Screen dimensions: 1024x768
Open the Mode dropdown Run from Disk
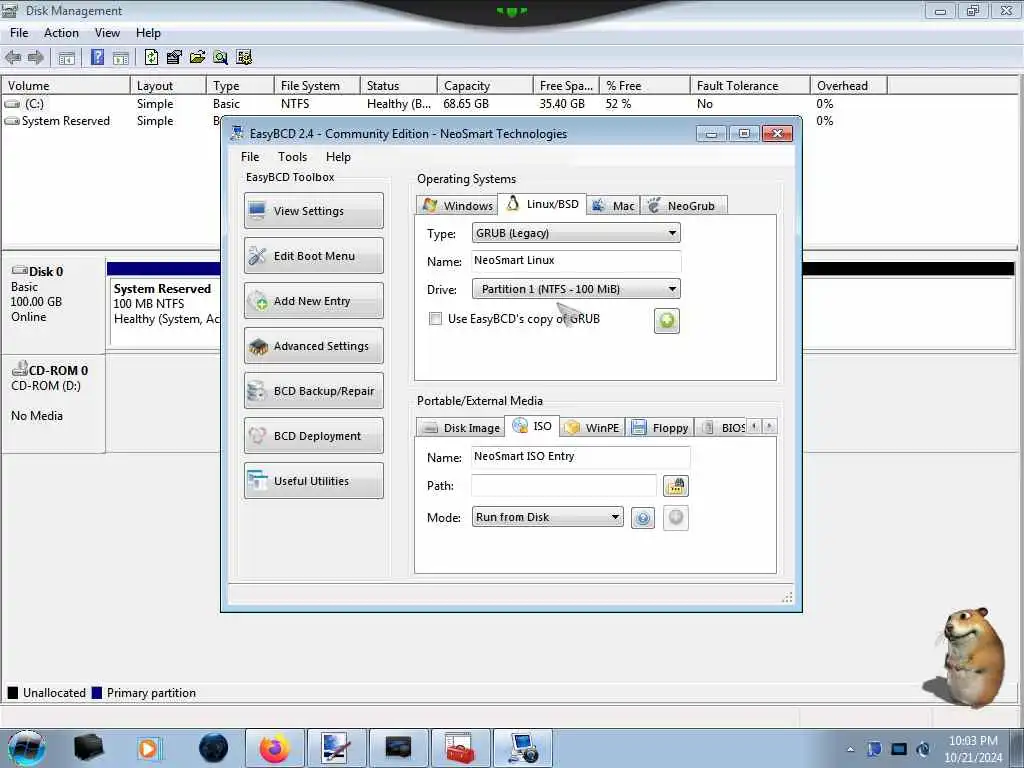point(547,517)
